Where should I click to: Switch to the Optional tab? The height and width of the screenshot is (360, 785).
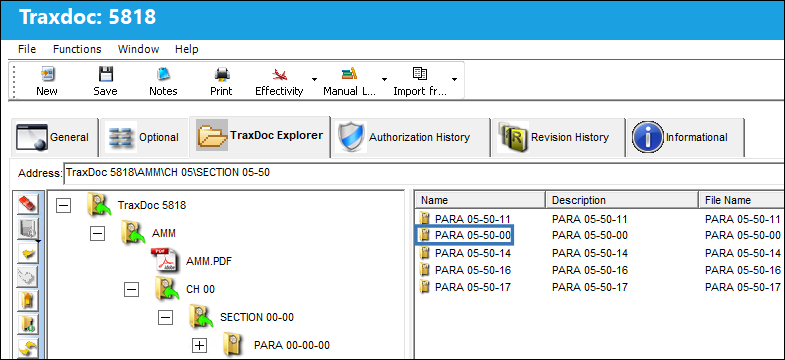click(x=144, y=137)
